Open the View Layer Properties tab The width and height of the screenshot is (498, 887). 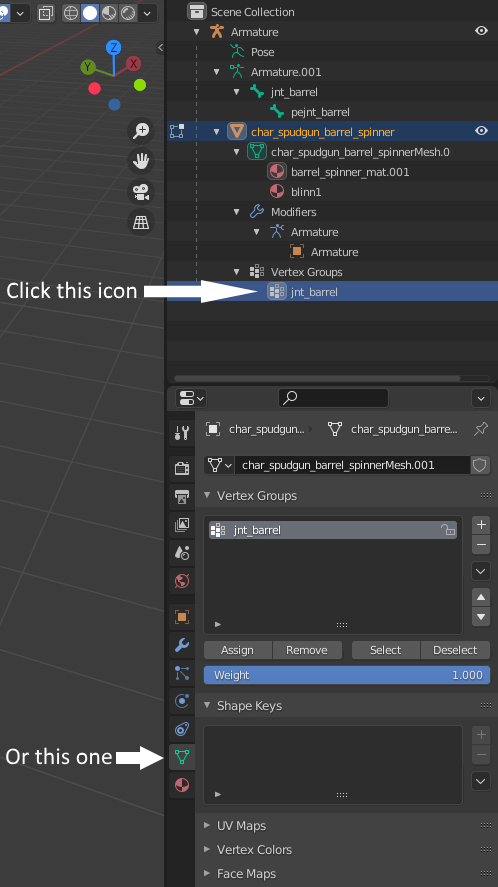click(182, 525)
